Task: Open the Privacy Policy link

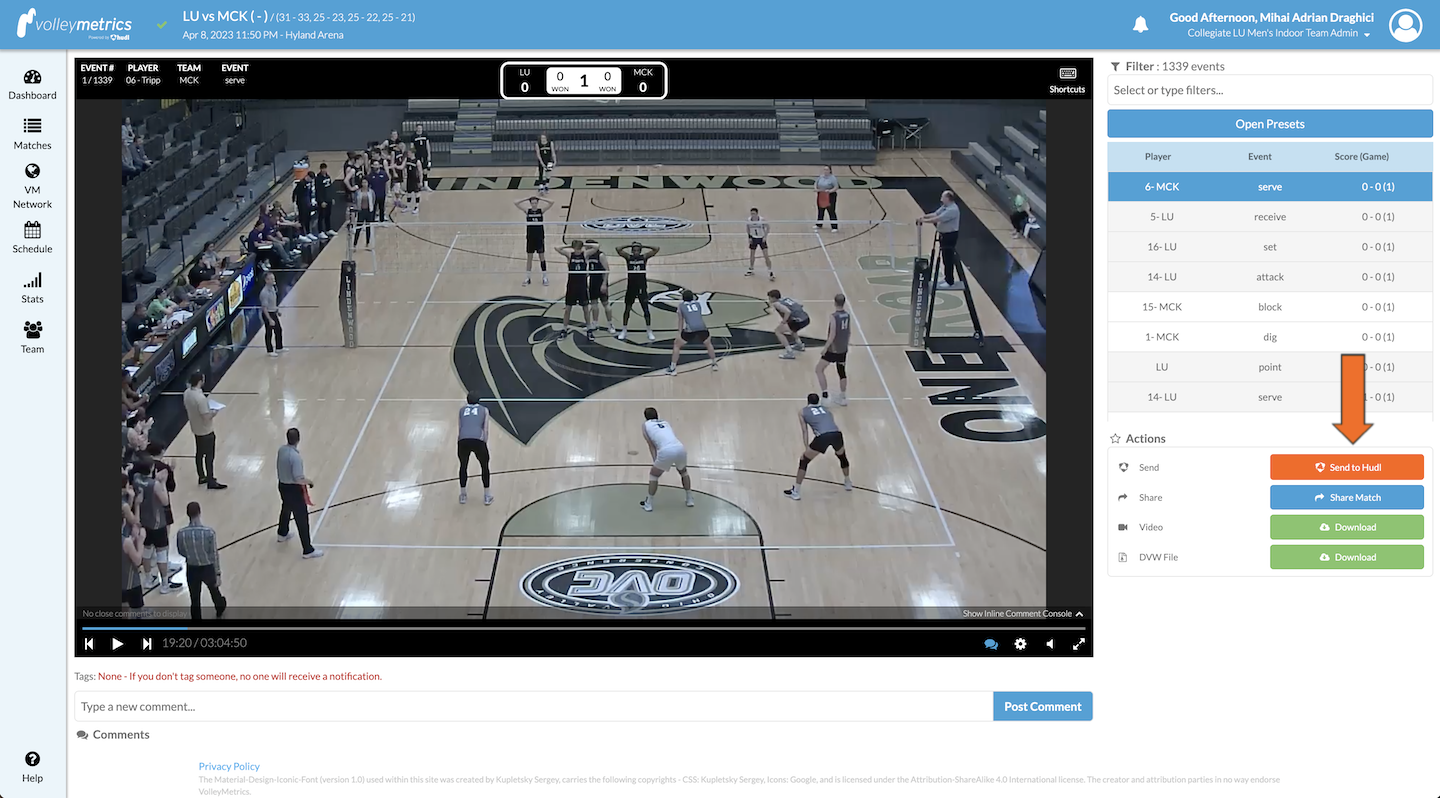Action: pos(229,765)
